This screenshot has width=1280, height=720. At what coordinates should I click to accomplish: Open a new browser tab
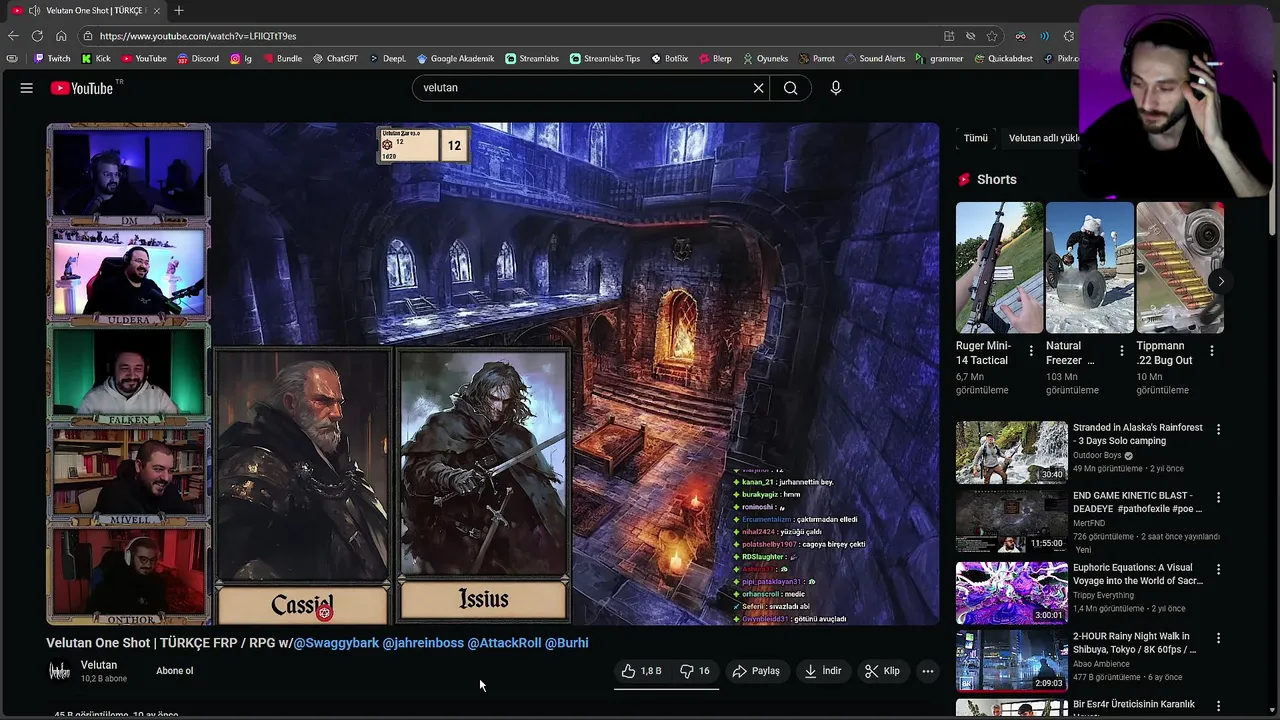(179, 10)
